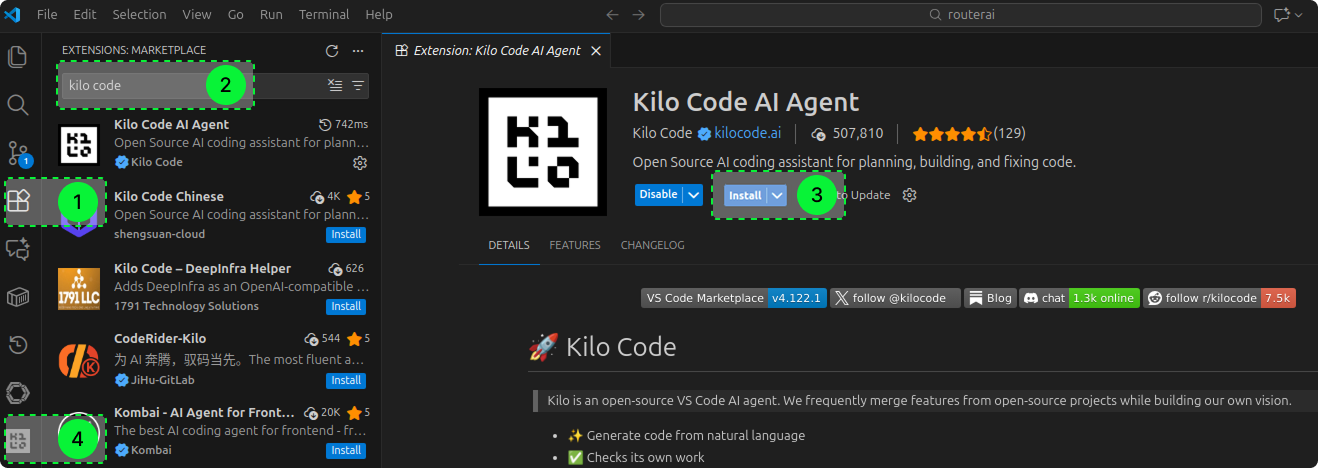Expand the chat dropdown in title bar

point(1300,15)
